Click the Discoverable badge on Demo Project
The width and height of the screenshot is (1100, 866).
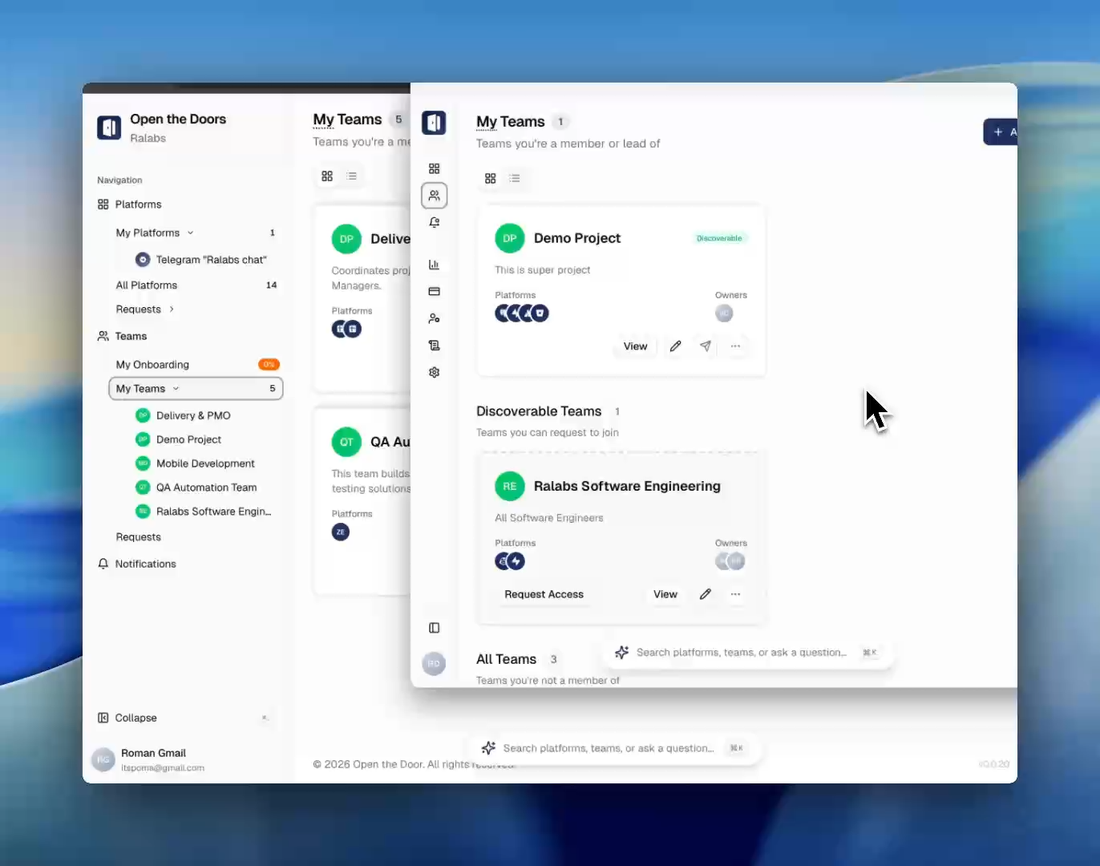[x=719, y=239]
